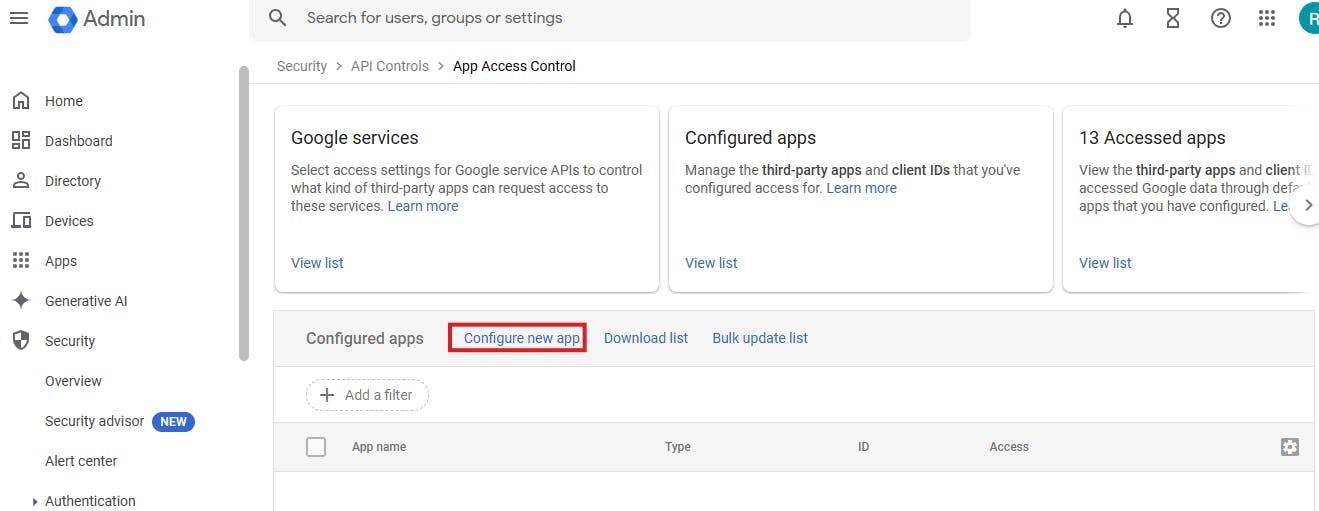Click the plus icon in Add a filter
The height and width of the screenshot is (511, 1319).
[x=326, y=395]
